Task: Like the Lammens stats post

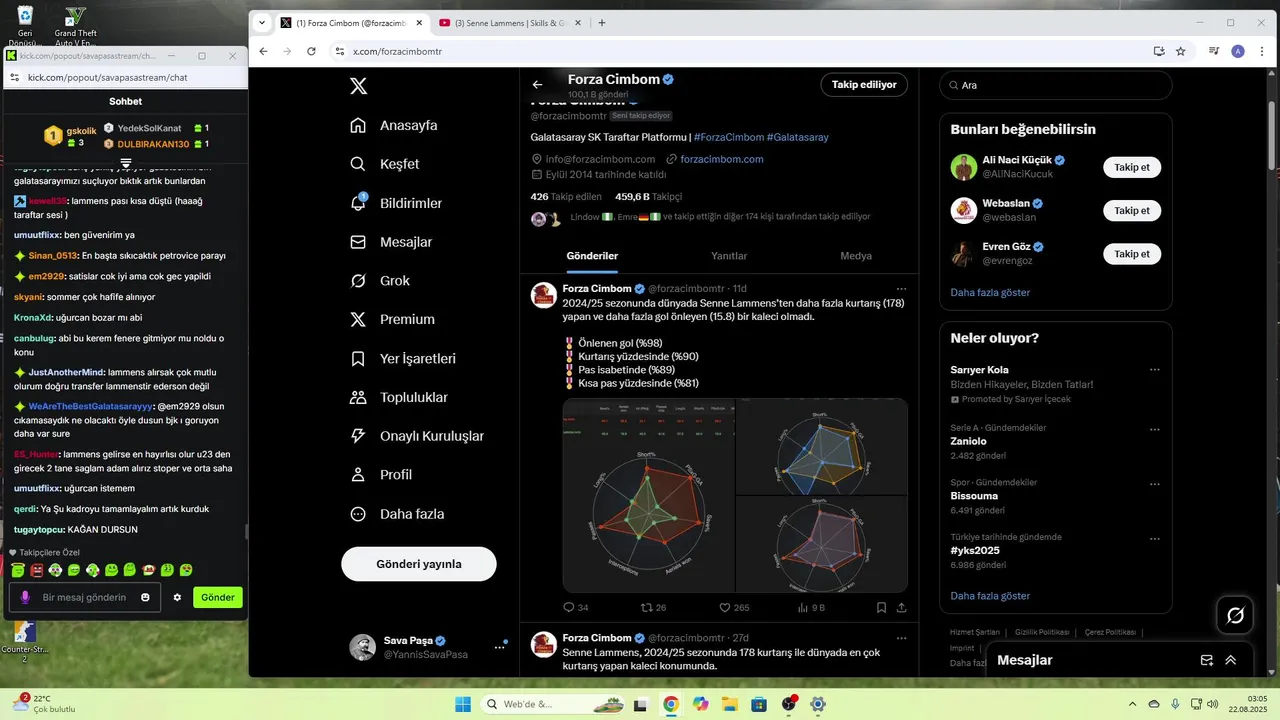Action: point(734,607)
